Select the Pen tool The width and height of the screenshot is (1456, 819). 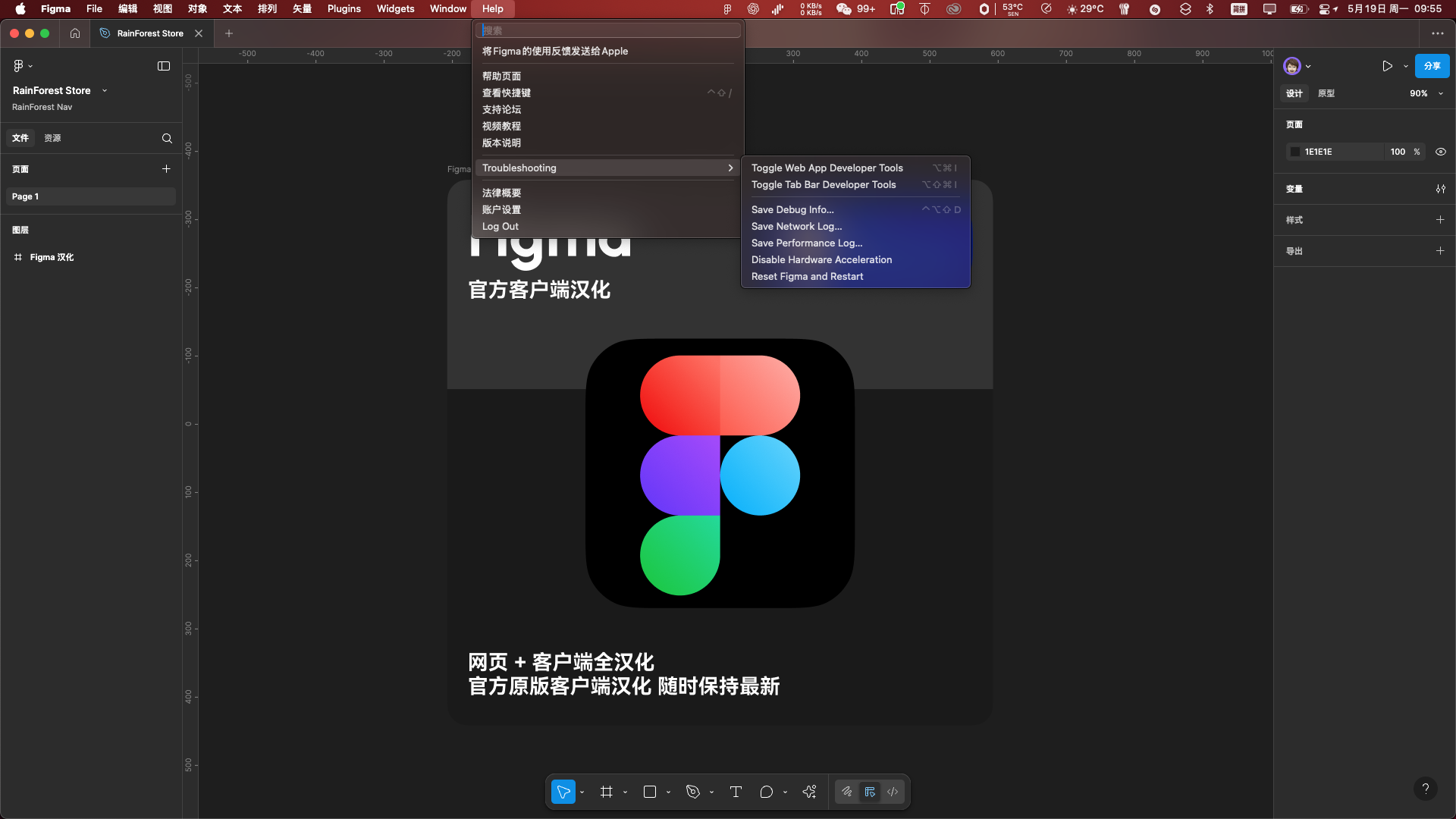pos(692,792)
